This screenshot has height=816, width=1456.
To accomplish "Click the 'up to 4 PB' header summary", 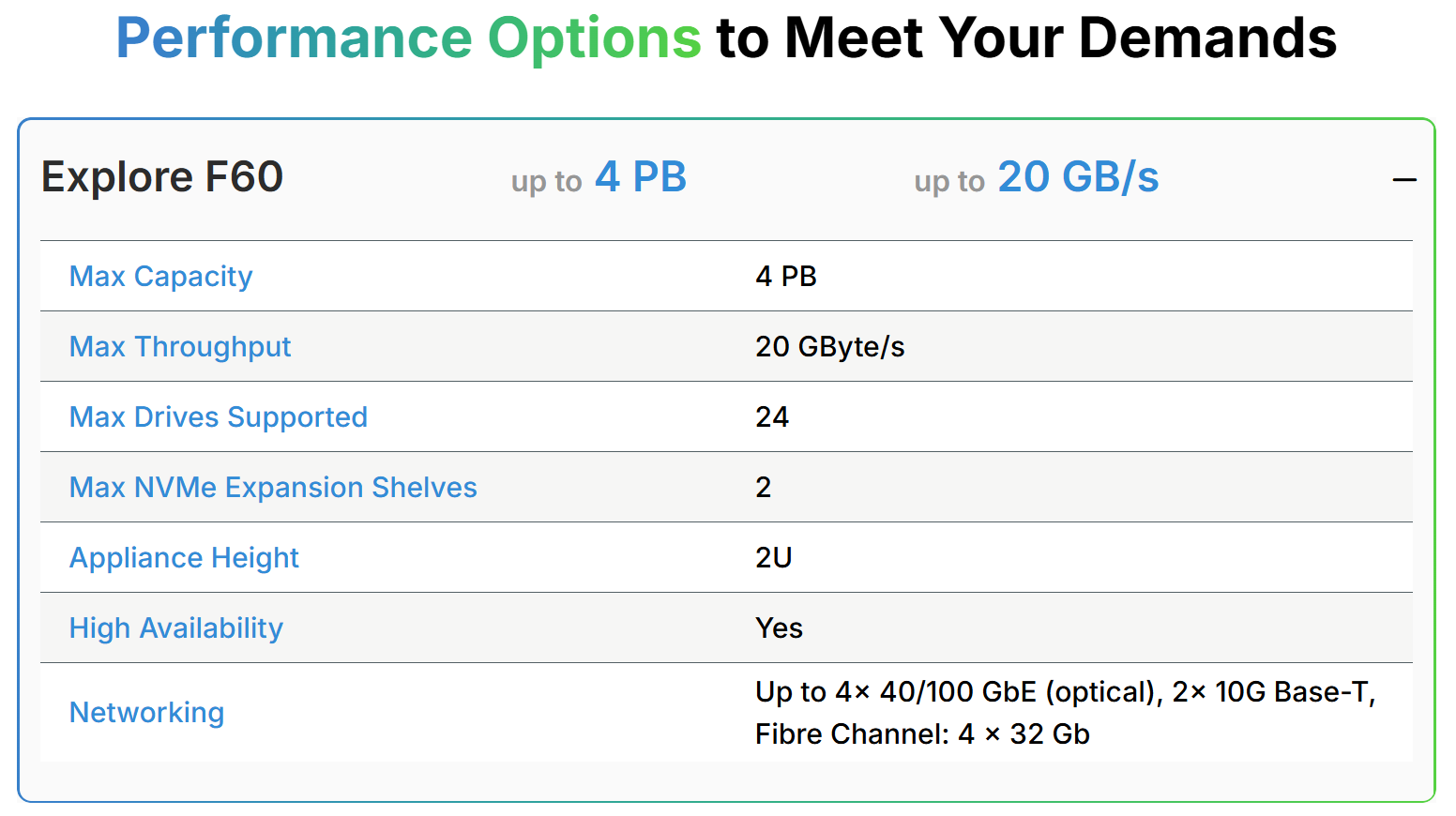I will pos(599,177).
